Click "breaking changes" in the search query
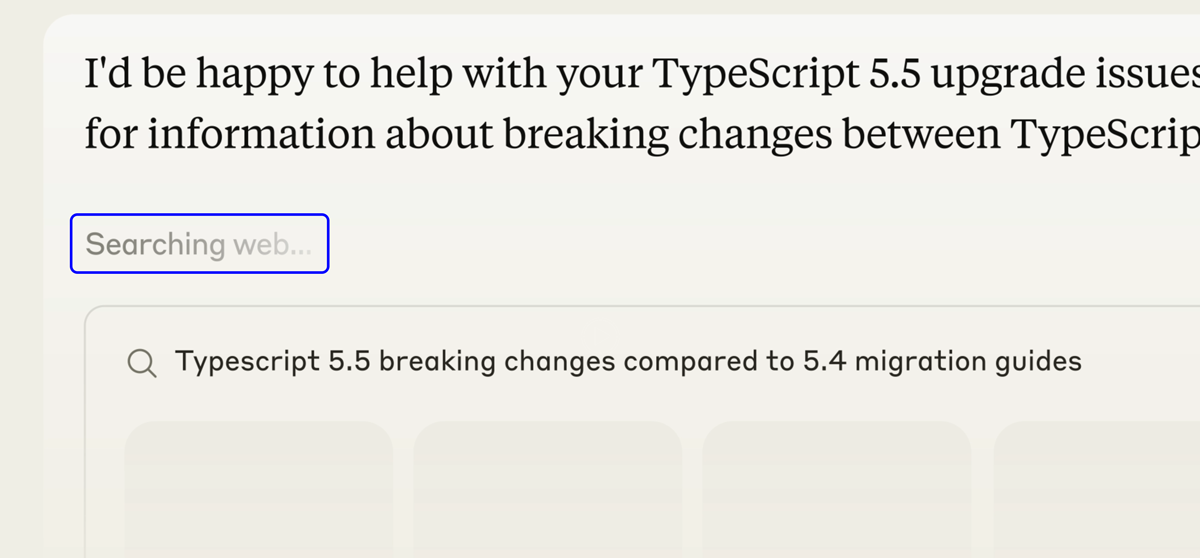Viewport: 1200px width, 558px height. [x=498, y=361]
